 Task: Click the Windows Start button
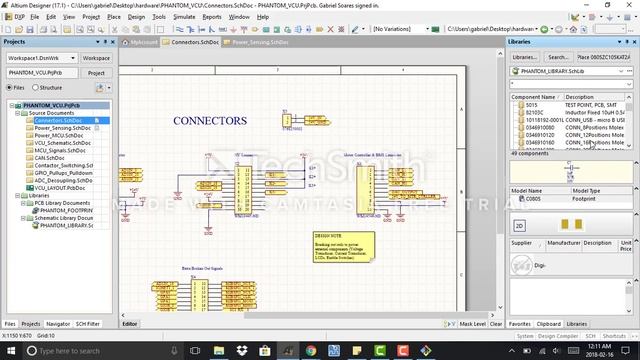point(11,351)
